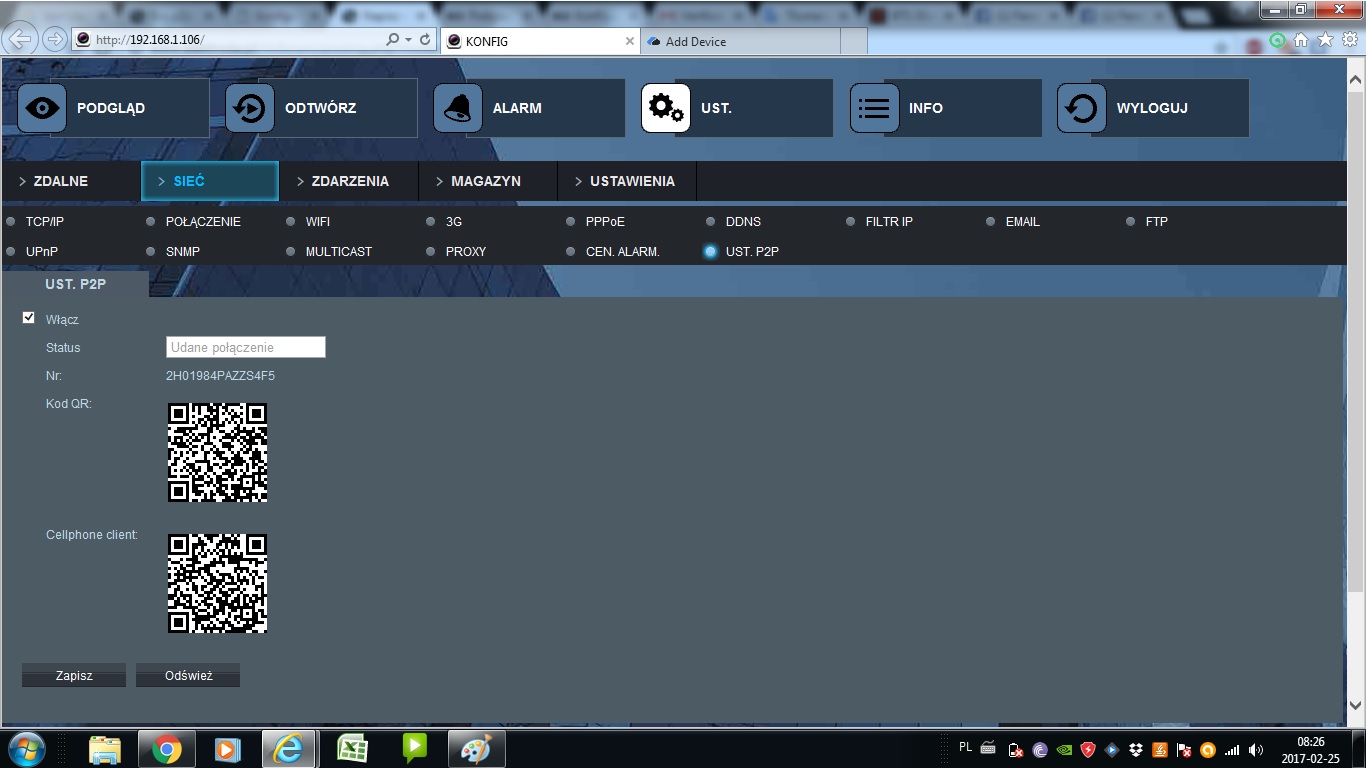Click the battery status tray icon
This screenshot has width=1366, height=768.
[x=1016, y=750]
